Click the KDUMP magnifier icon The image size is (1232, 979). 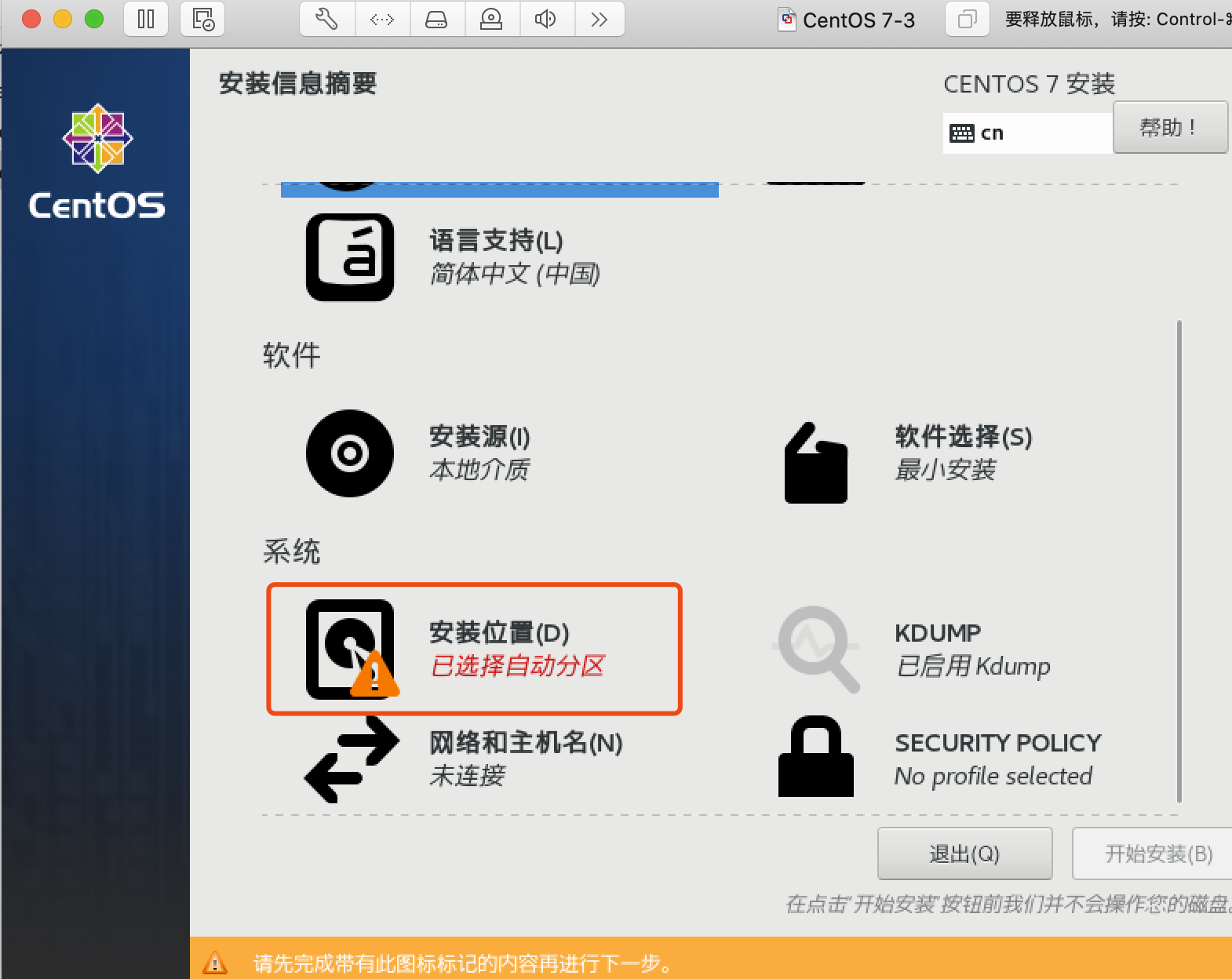816,650
